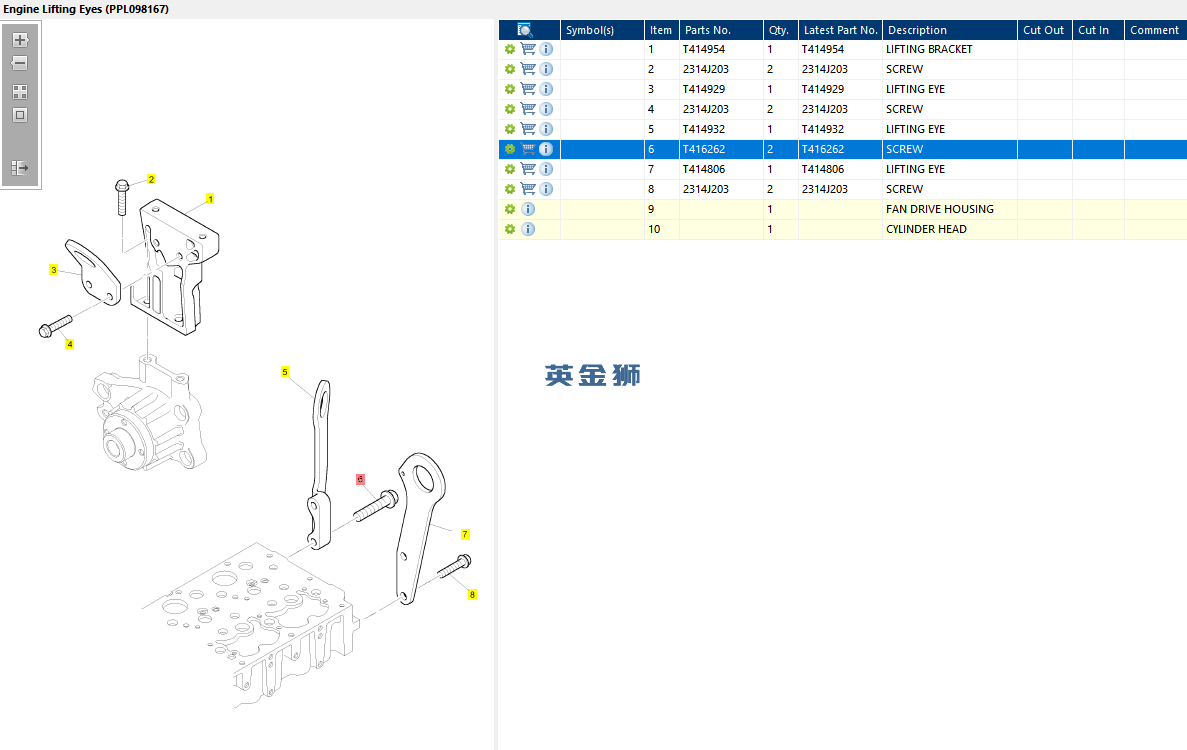Sort by Item column header
This screenshot has width=1187, height=750.
pos(662,30)
